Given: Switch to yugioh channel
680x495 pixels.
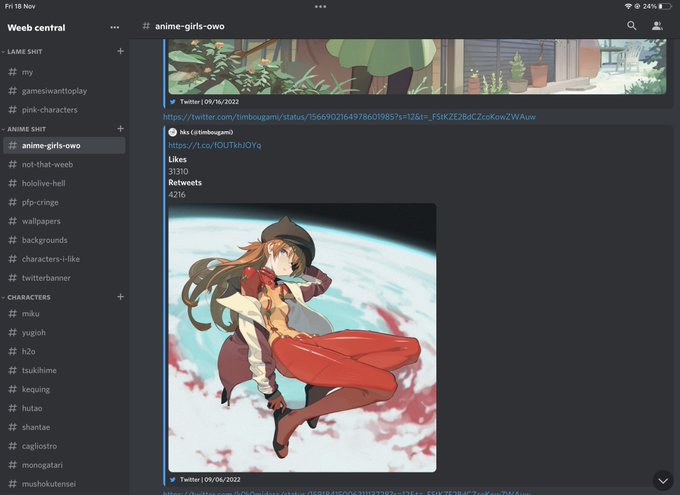Looking at the screenshot, I should tap(64, 332).
